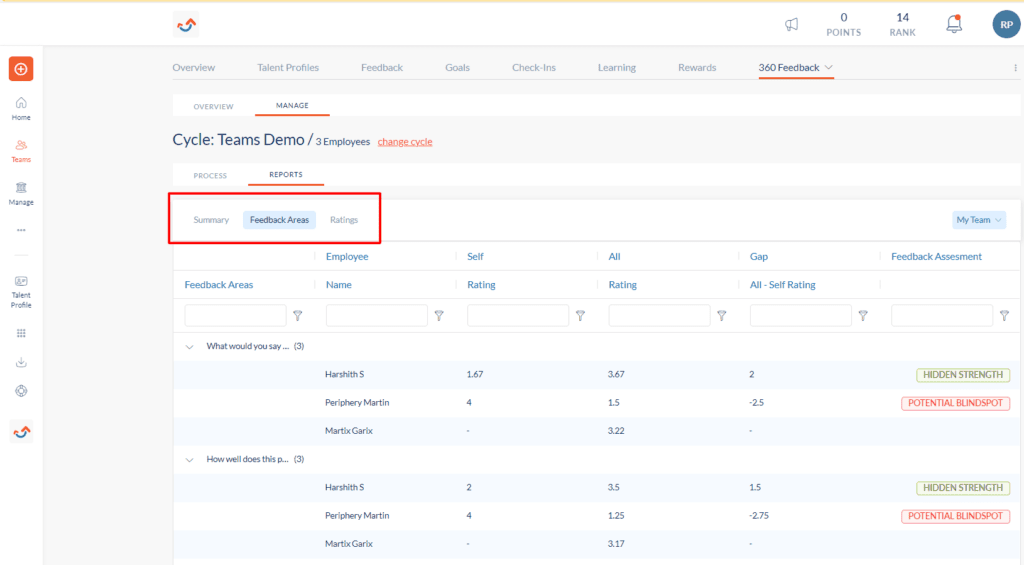The height and width of the screenshot is (565, 1024).
Task: Open the Feedback tab
Action: coord(382,67)
